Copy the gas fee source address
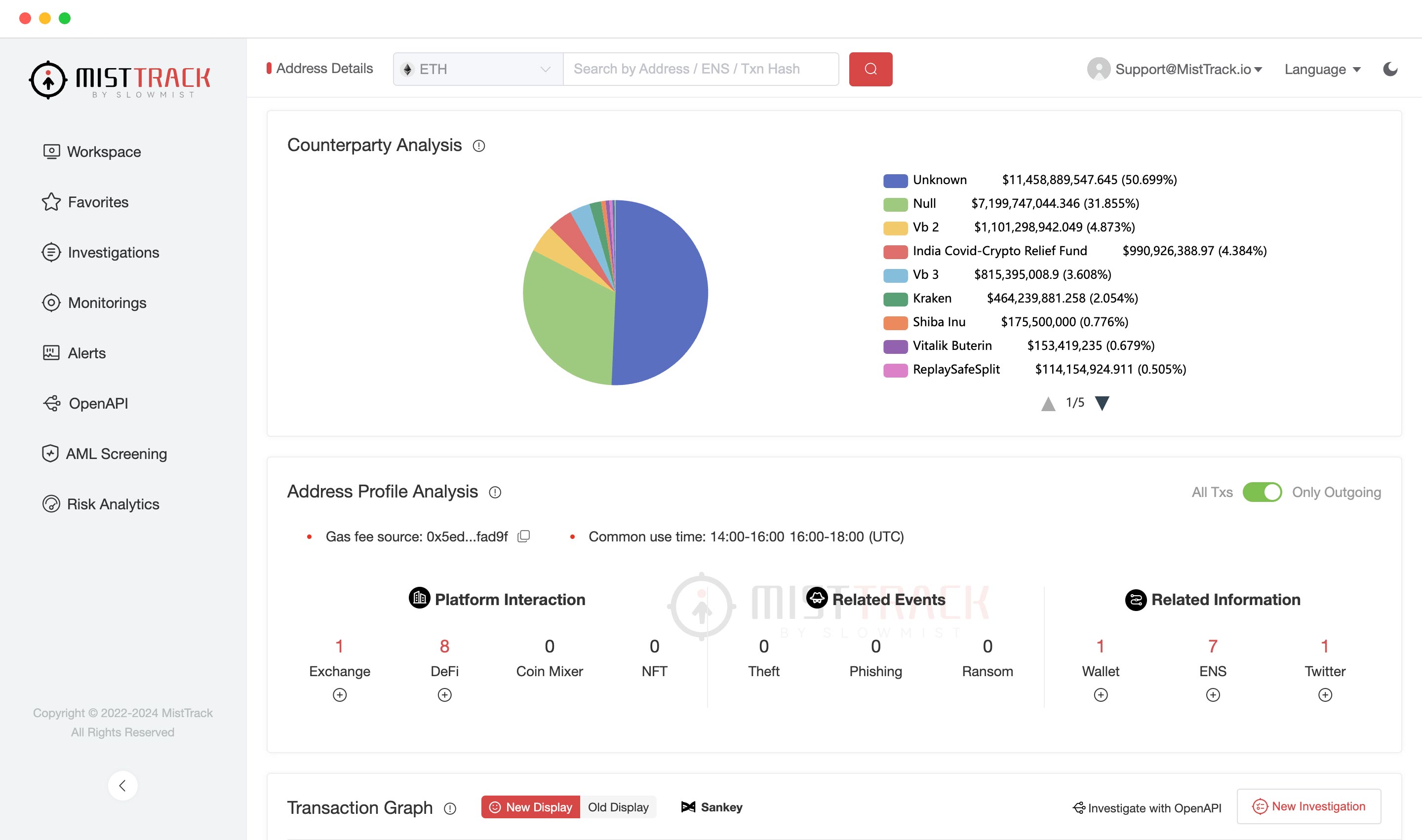Image resolution: width=1422 pixels, height=840 pixels. [524, 536]
